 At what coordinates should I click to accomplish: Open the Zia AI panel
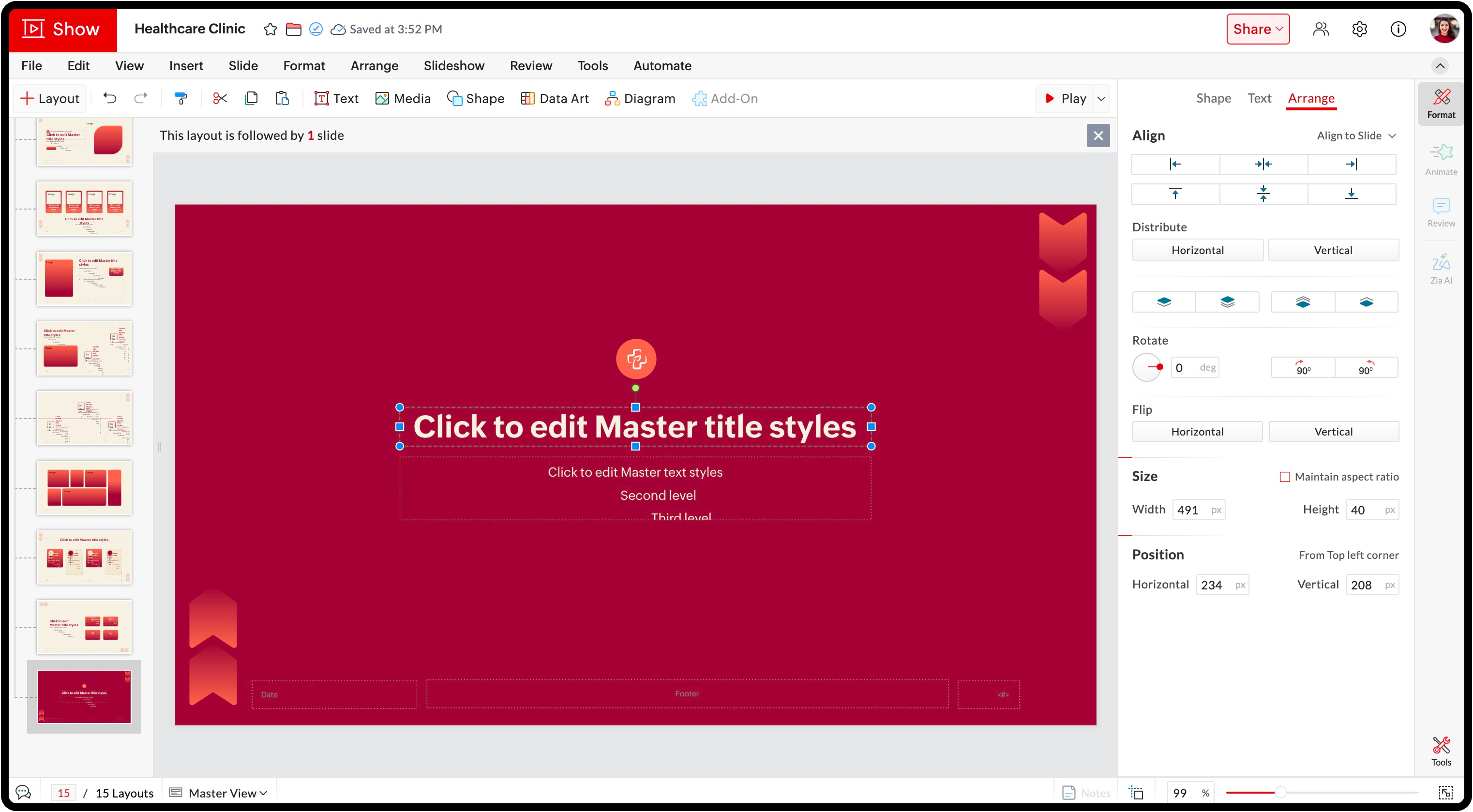[1441, 268]
